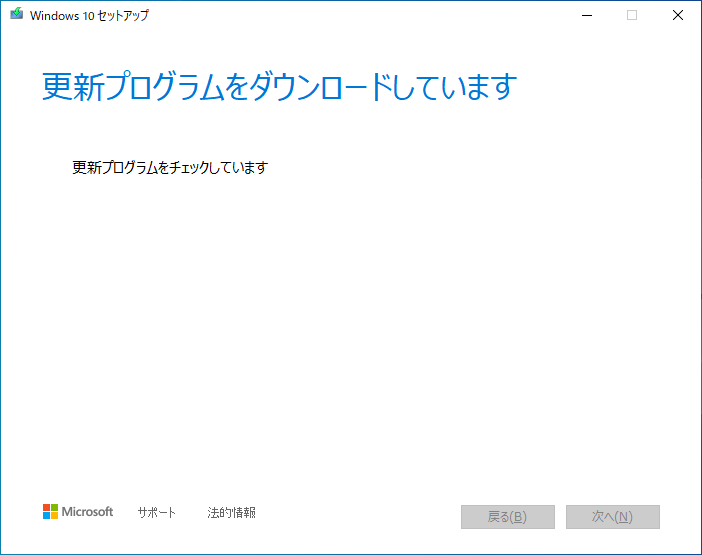Open the サポート link

156,512
